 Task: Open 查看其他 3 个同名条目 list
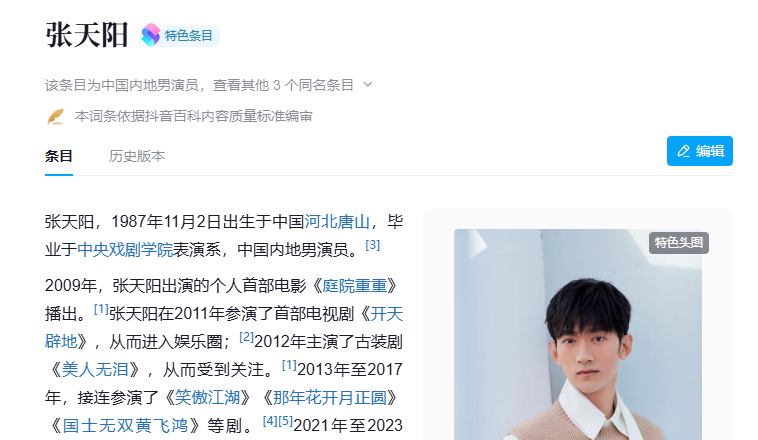pyautogui.click(x=283, y=85)
